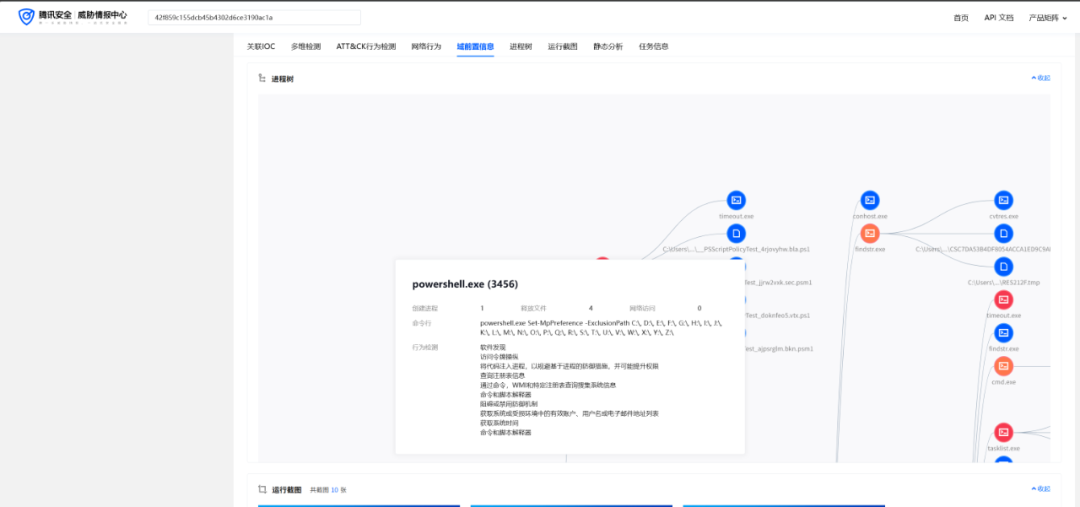This screenshot has height=507, width=1080.
Task: Open the 产品矩阵 dropdown menu
Action: tap(1048, 18)
